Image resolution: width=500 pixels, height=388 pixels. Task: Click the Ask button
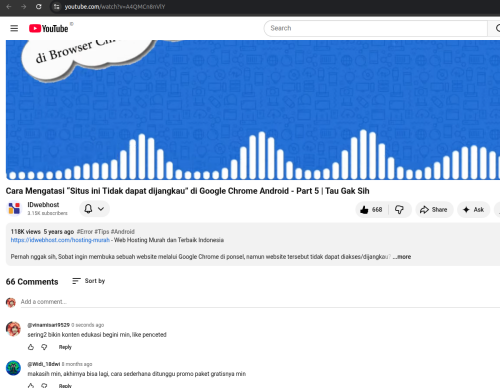pos(473,210)
